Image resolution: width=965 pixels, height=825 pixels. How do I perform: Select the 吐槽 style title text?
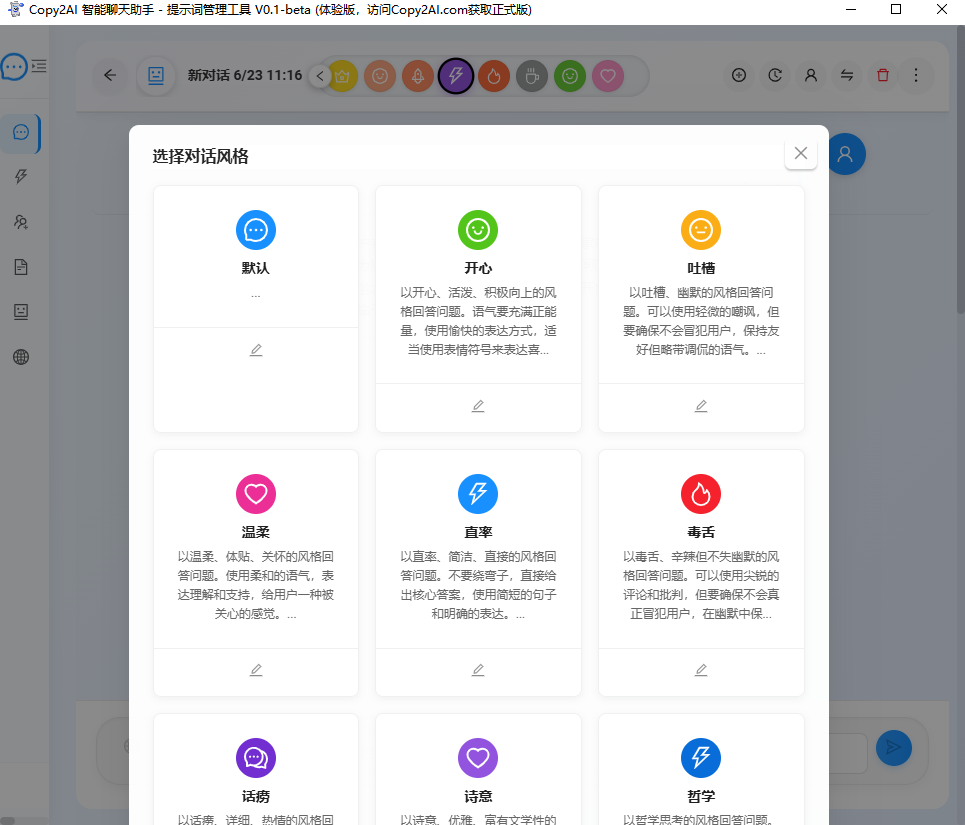(701, 268)
